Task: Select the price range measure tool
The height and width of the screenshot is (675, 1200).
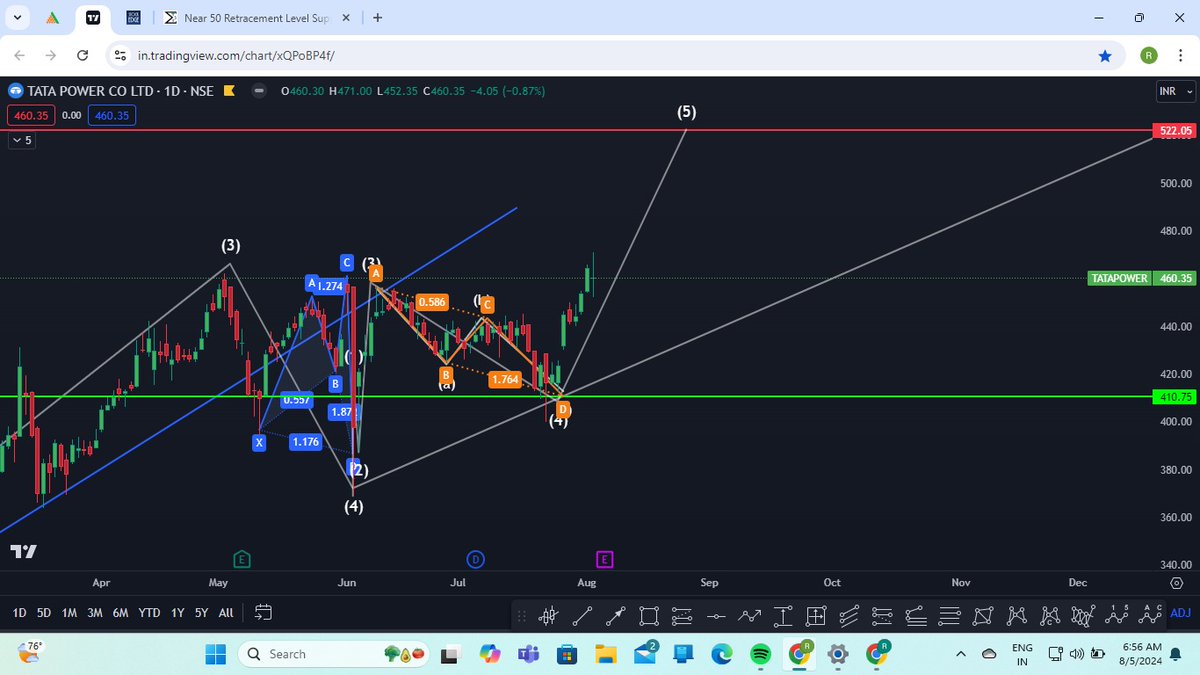Action: tap(783, 616)
